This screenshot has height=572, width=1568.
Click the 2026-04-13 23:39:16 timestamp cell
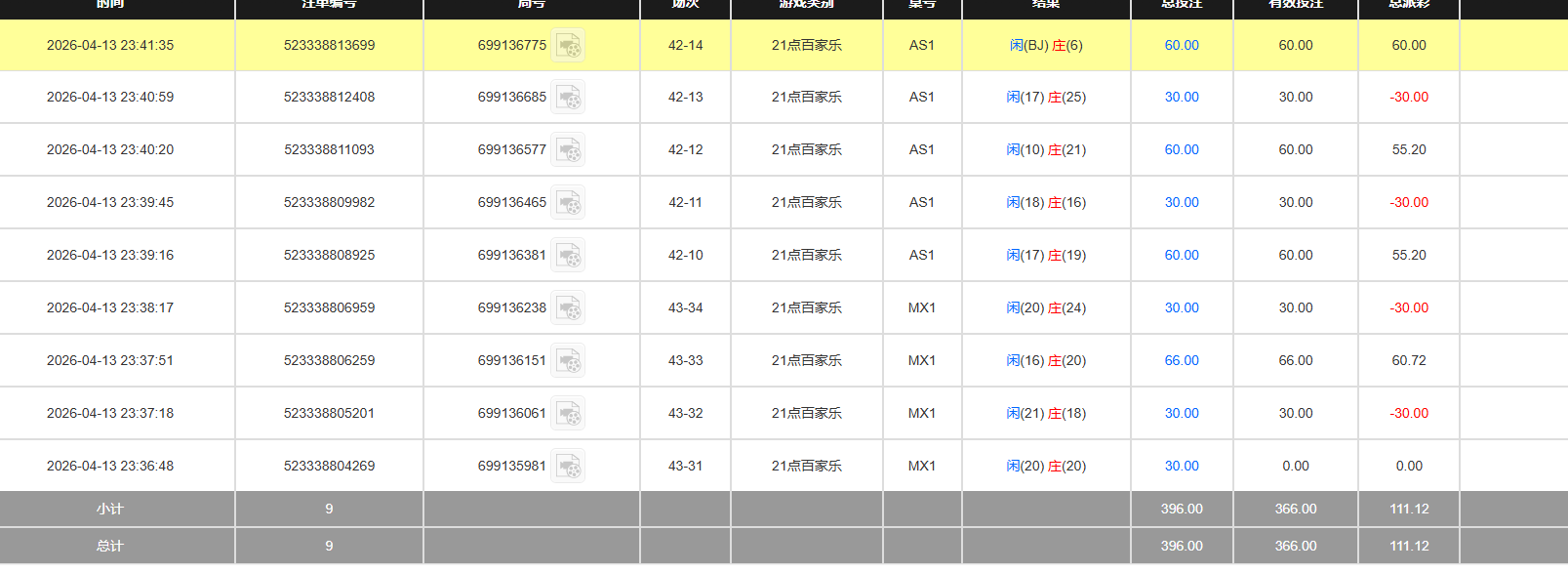(110, 256)
